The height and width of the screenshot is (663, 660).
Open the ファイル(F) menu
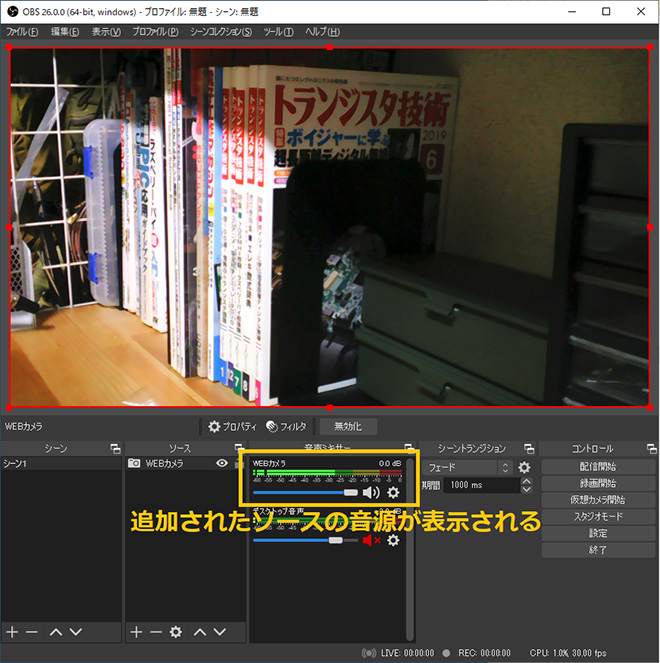pyautogui.click(x=22, y=32)
